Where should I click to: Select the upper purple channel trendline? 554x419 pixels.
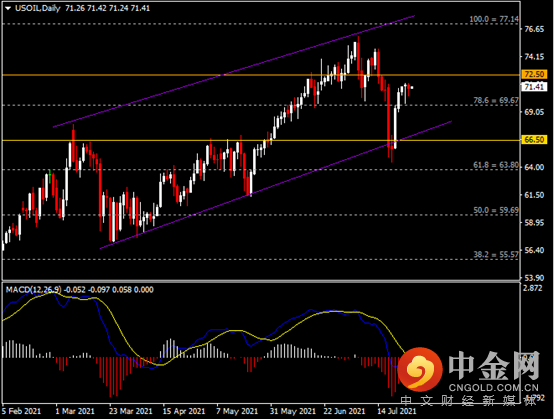233,71
